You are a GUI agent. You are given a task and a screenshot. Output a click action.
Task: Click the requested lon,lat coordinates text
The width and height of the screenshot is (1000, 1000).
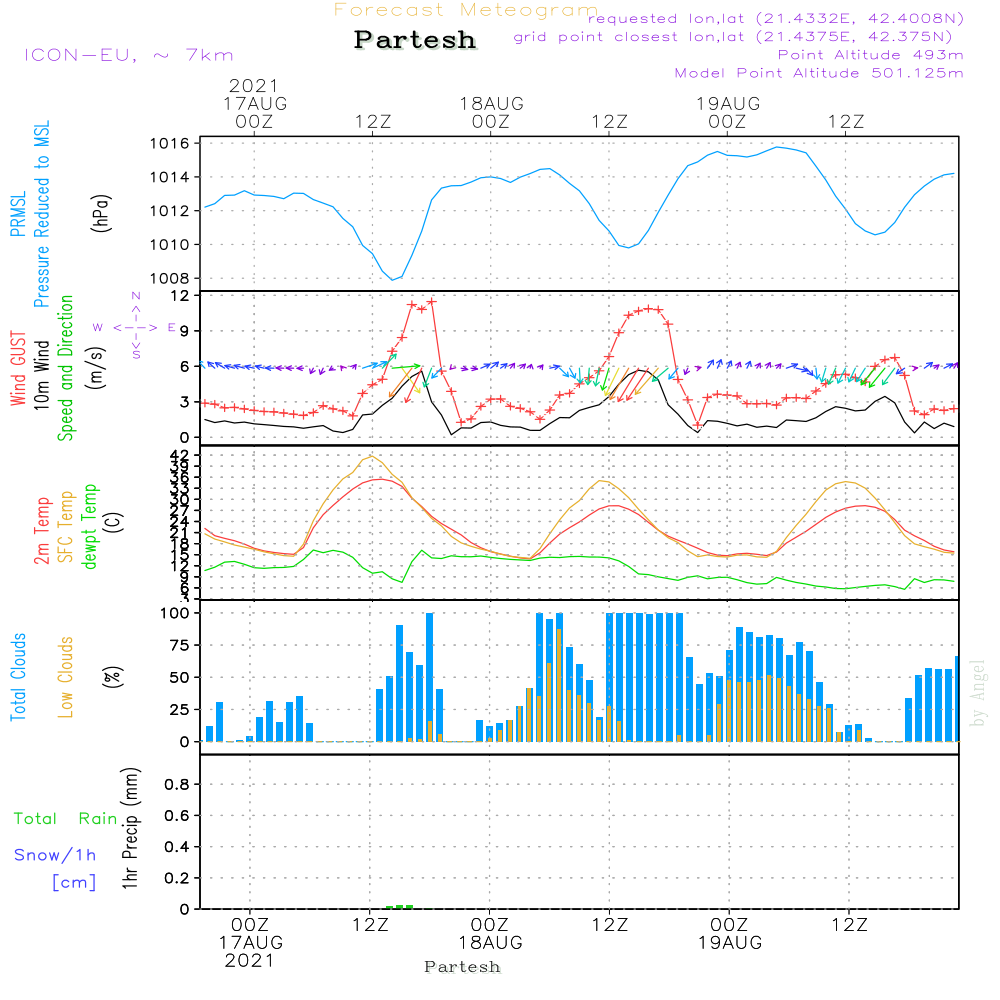tap(776, 18)
